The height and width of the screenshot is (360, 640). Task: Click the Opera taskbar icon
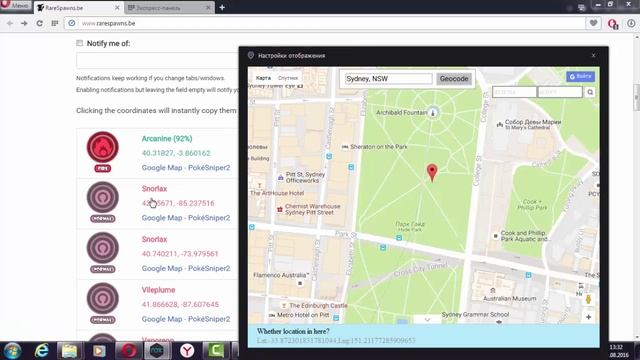tap(128, 351)
